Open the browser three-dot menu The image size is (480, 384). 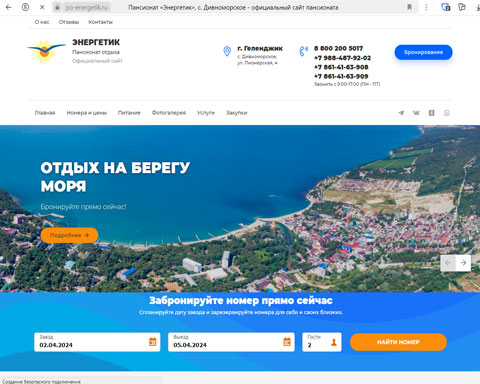coord(426,7)
